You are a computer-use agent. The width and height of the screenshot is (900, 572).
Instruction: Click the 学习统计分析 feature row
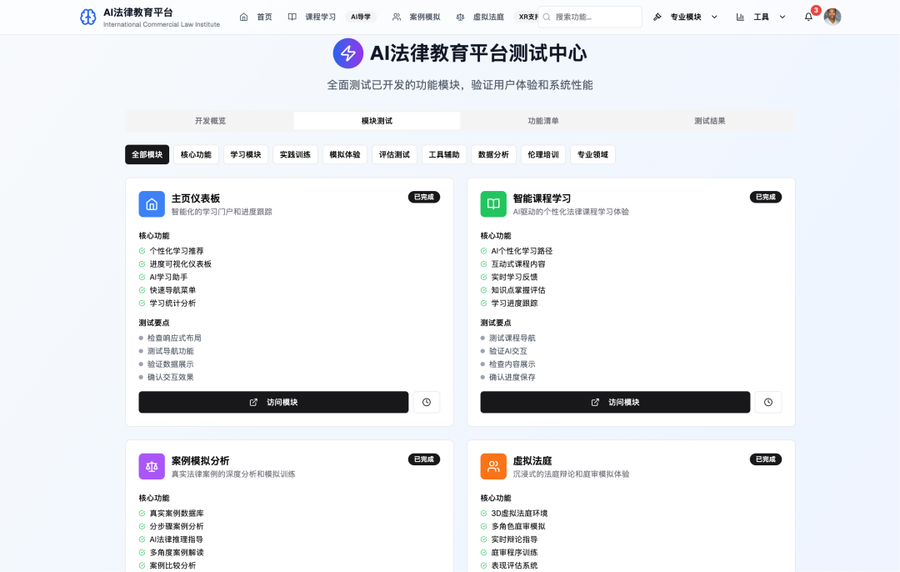tap(172, 303)
